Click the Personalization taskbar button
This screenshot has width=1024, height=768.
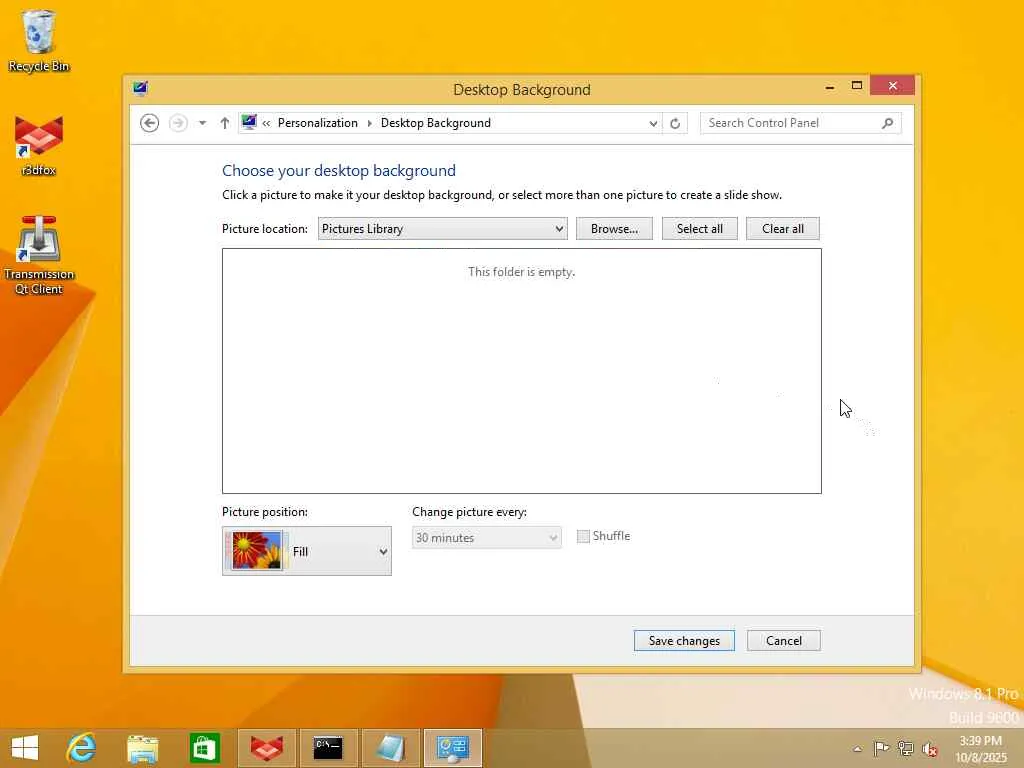(x=453, y=748)
